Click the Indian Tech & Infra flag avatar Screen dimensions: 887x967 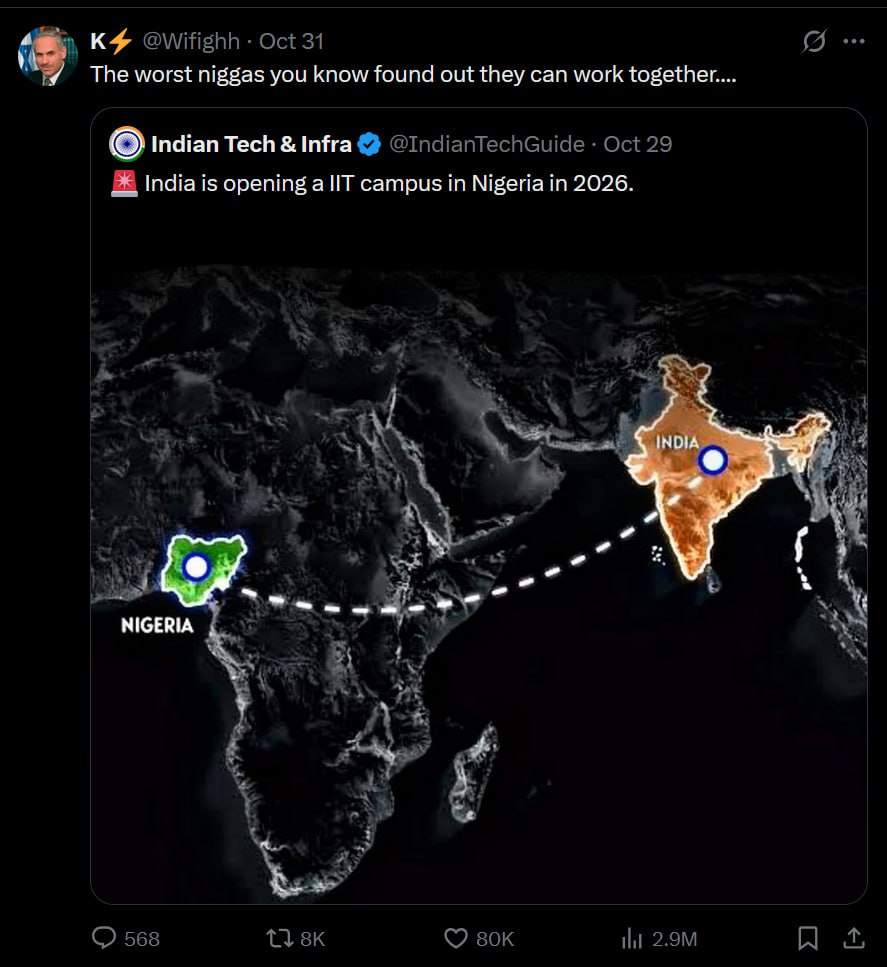point(127,144)
